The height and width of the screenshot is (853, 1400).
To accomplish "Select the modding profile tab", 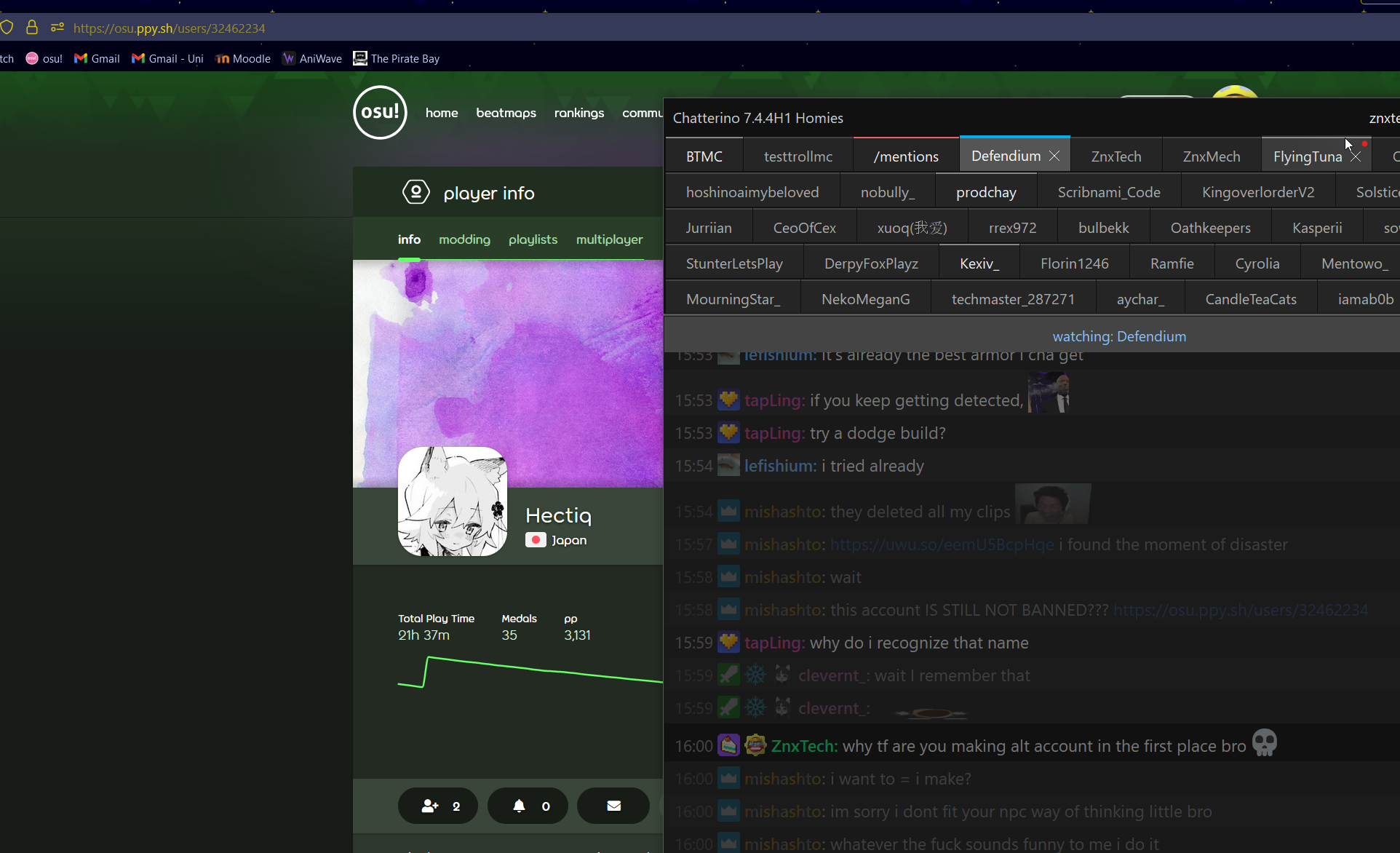I will coord(464,239).
